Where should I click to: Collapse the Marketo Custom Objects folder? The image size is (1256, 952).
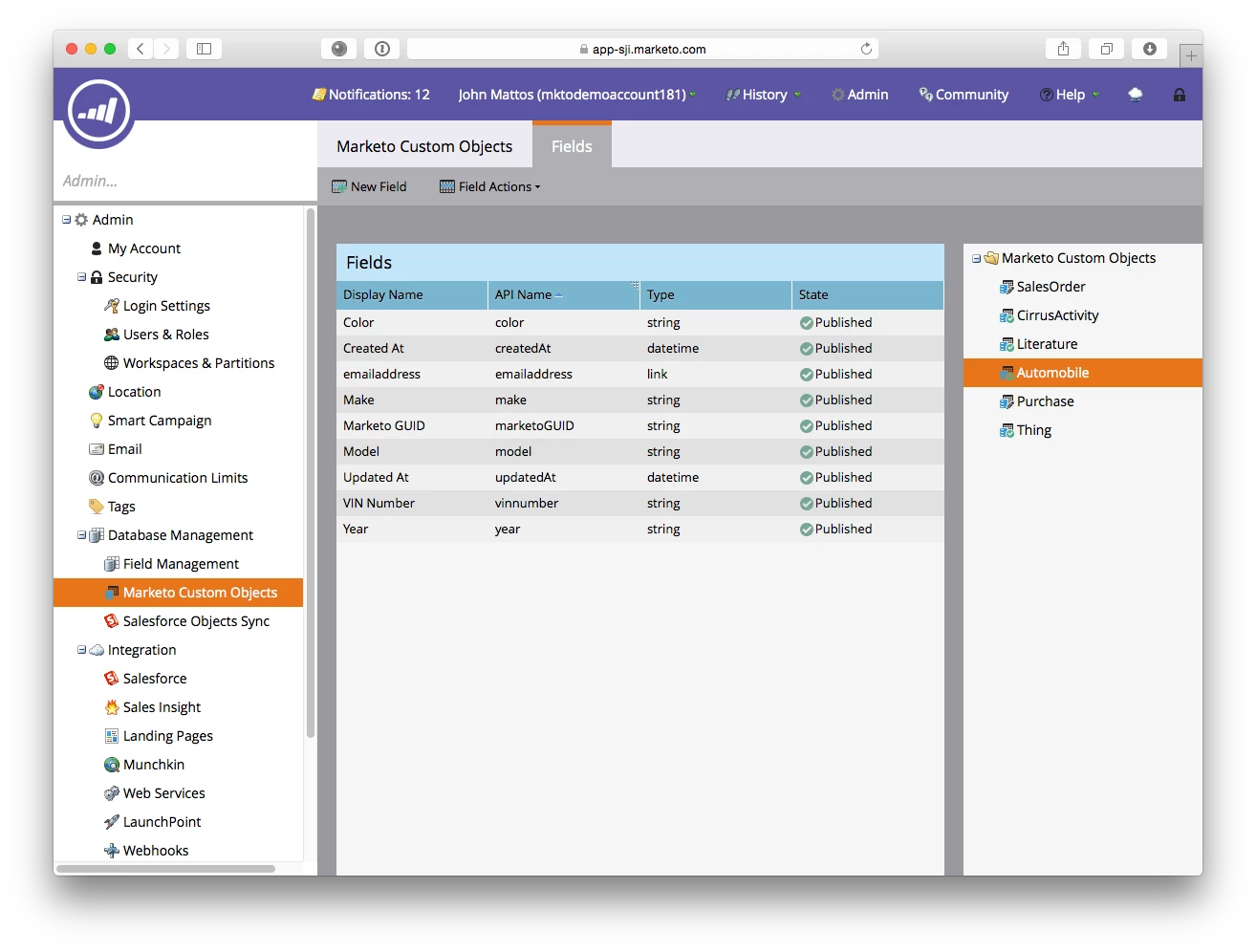coord(976,258)
